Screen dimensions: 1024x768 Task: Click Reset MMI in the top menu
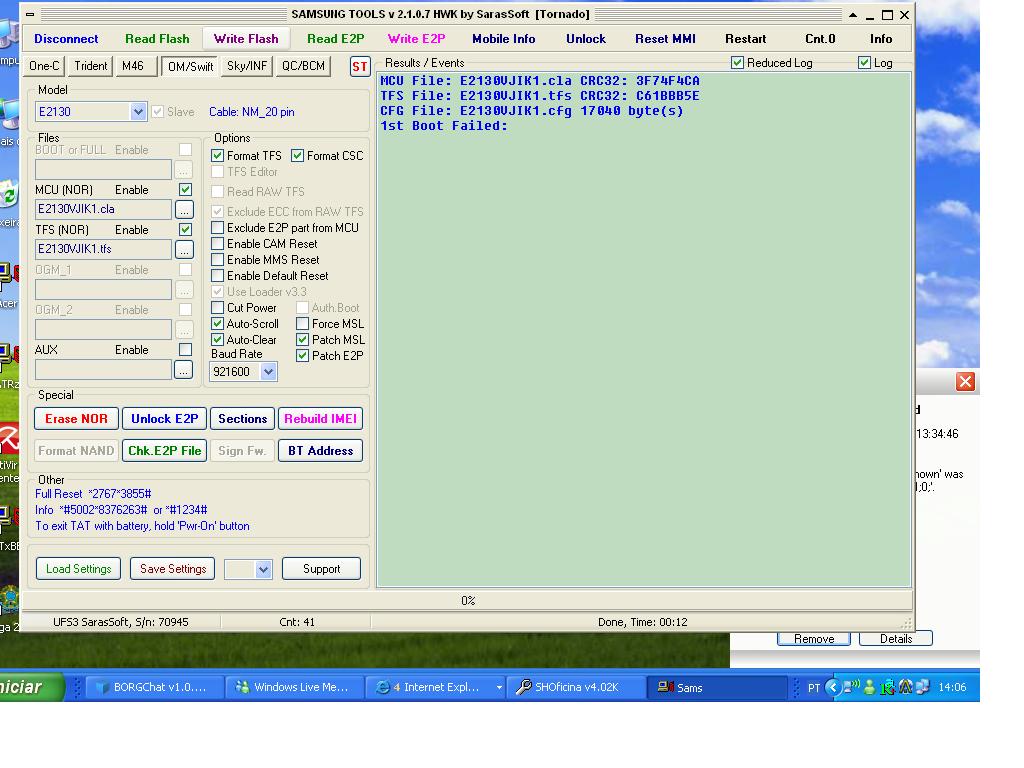coord(665,39)
